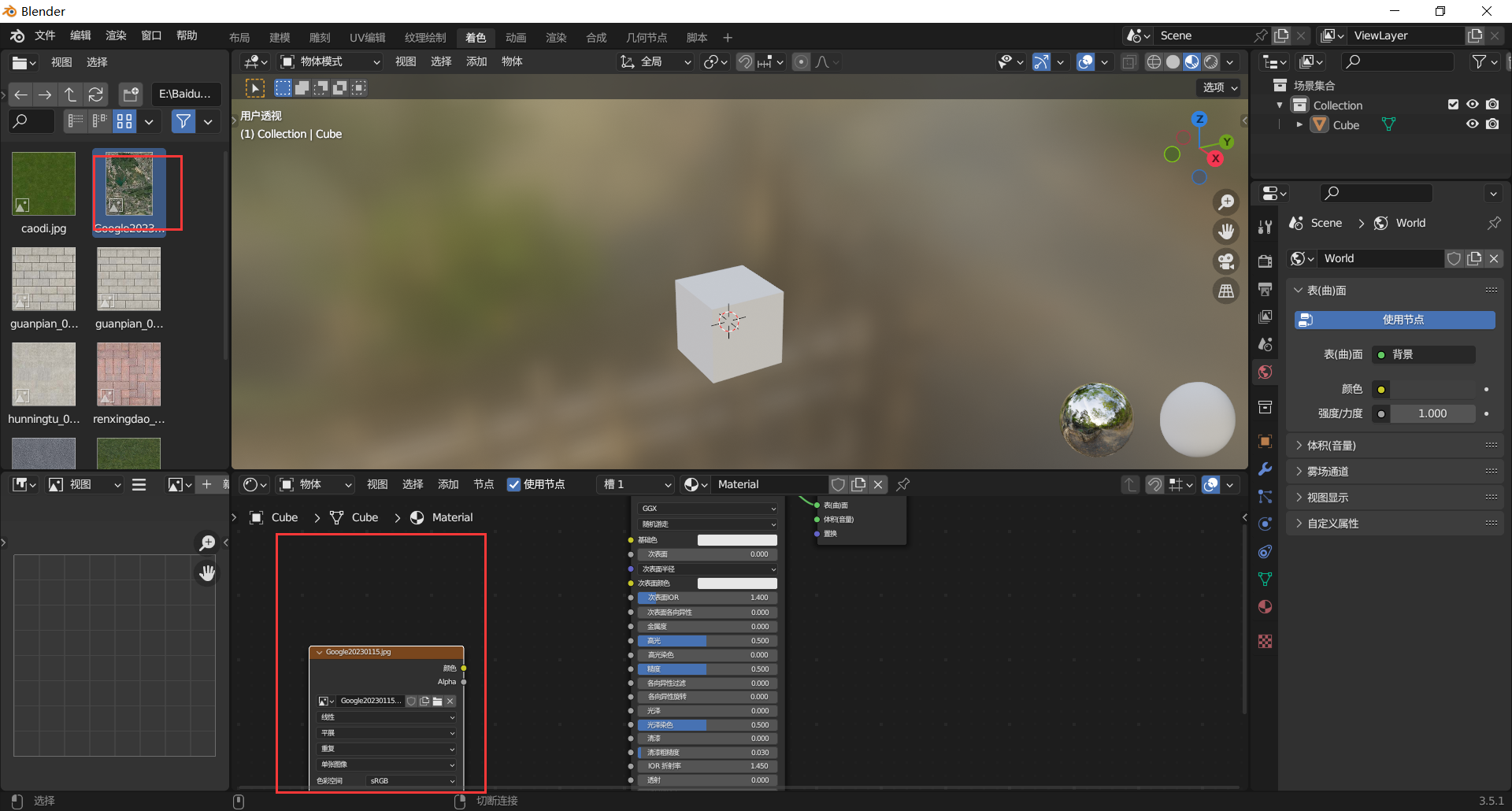
Task: Open the Slot 1 material slot dropdown
Action: tap(637, 484)
